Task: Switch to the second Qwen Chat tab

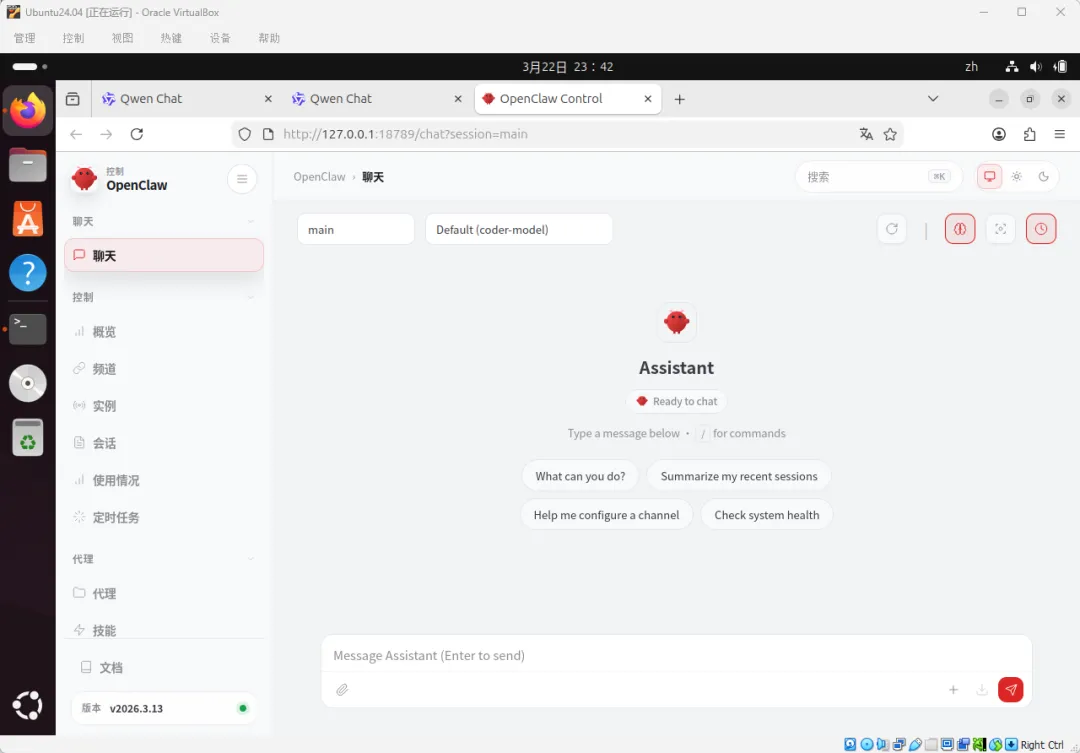Action: [376, 99]
